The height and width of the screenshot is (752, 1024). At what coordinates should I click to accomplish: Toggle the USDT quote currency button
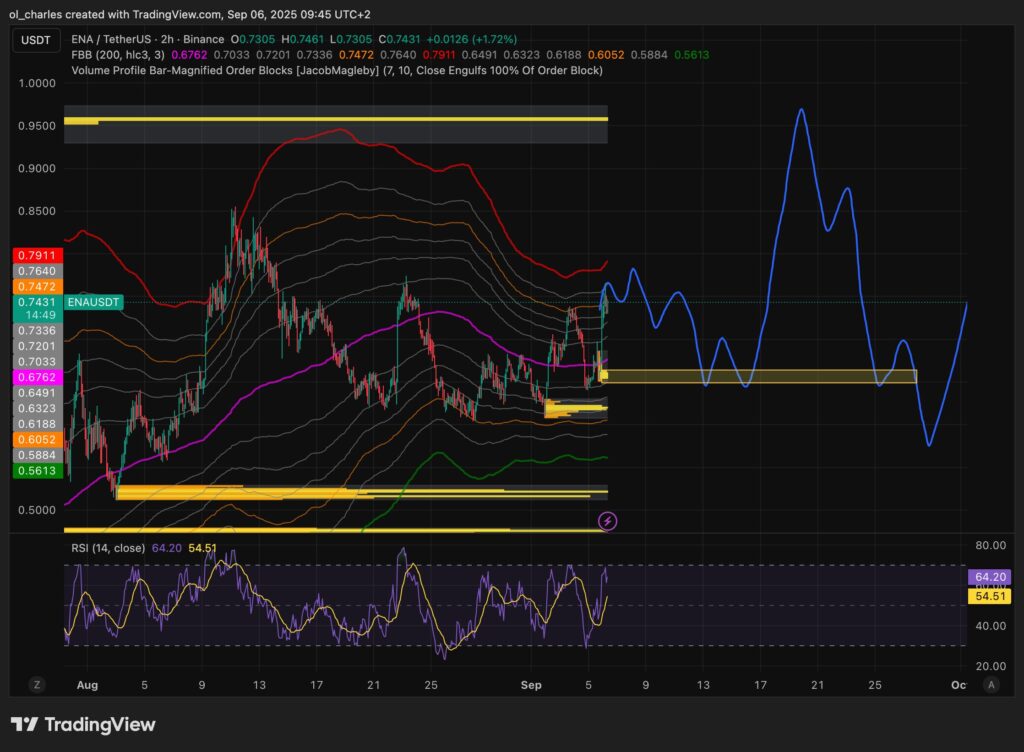(x=34, y=41)
